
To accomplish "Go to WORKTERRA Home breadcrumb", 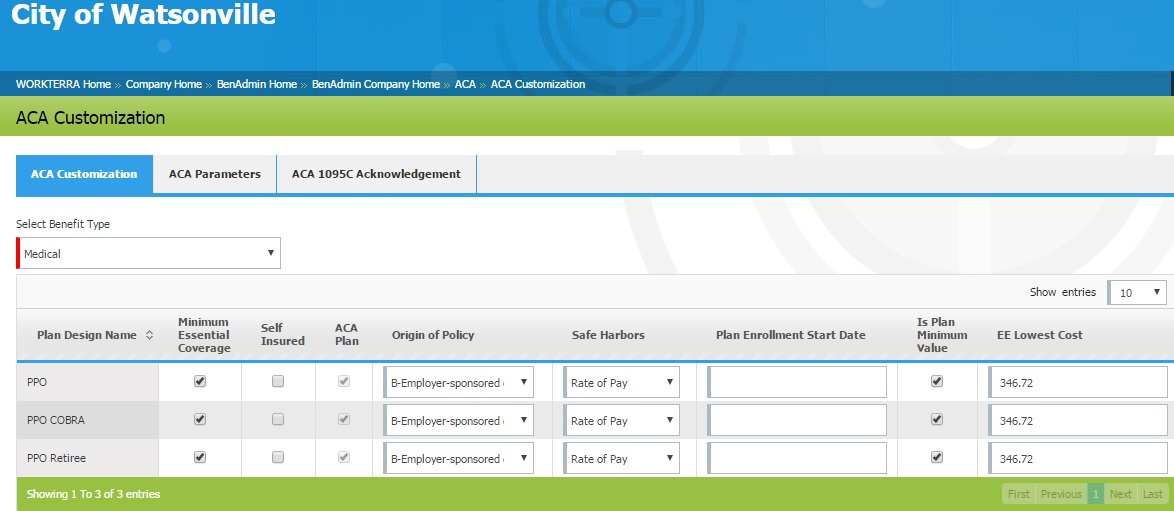I will point(63,84).
